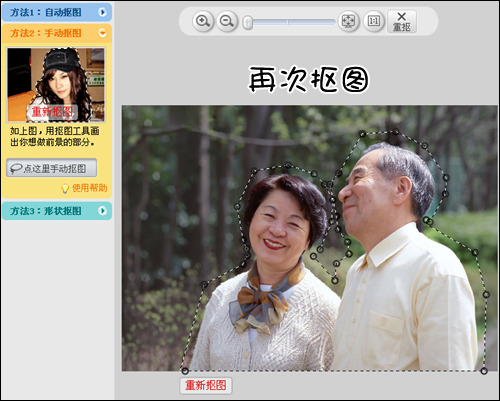
Task: Click the arrow beside 方法1 自动抠图
Action: point(102,12)
